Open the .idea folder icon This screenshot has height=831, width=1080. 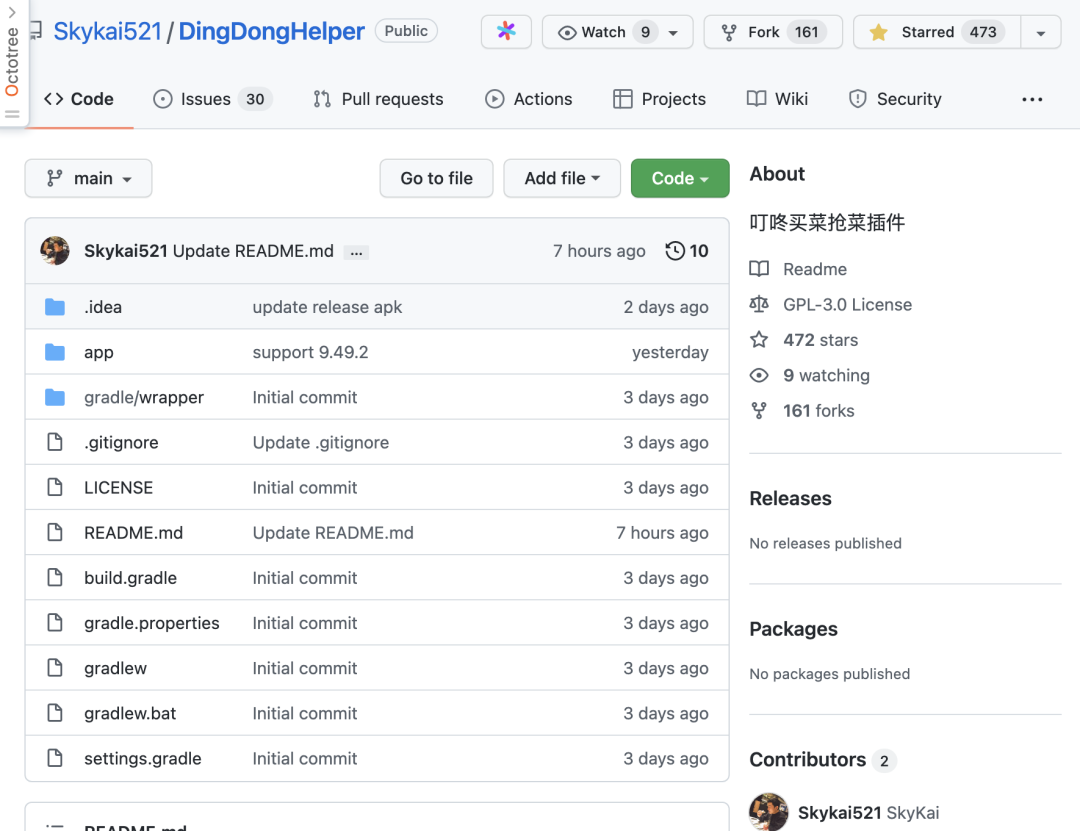tap(55, 307)
